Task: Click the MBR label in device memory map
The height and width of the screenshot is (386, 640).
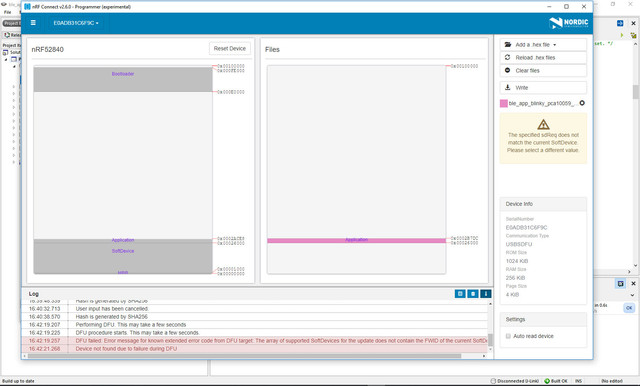Action: (x=122, y=272)
